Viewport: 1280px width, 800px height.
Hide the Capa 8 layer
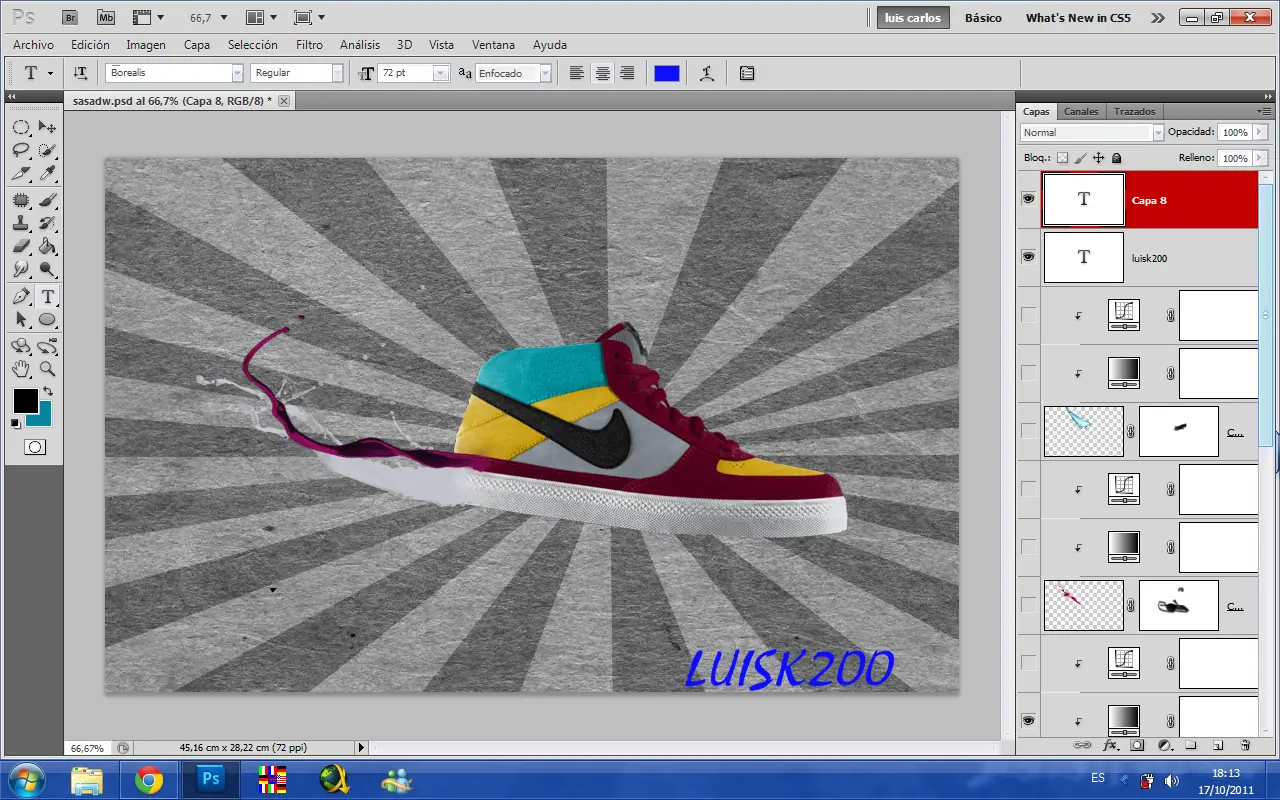[x=1028, y=199]
